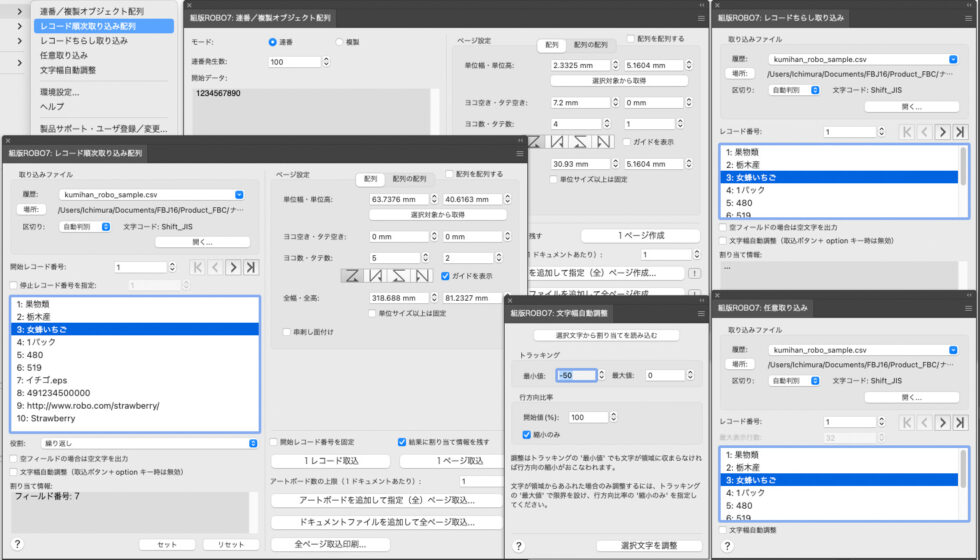Viewport: 980px width, 560px height.
Task: Jump to last record in the レコード順次取り込み配列 panel
Action: click(x=252, y=267)
